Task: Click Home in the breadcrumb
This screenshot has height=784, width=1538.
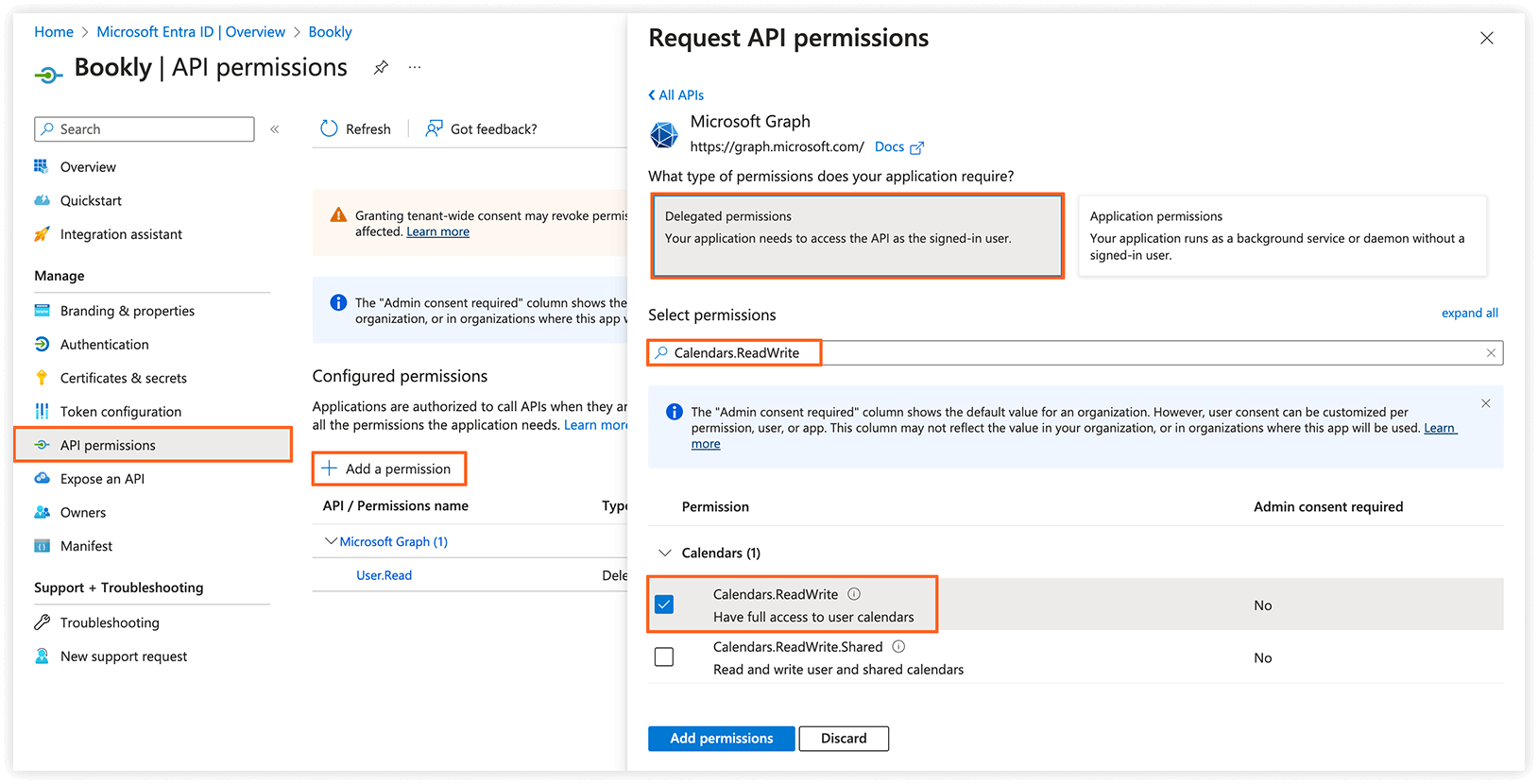Action: coord(54,31)
